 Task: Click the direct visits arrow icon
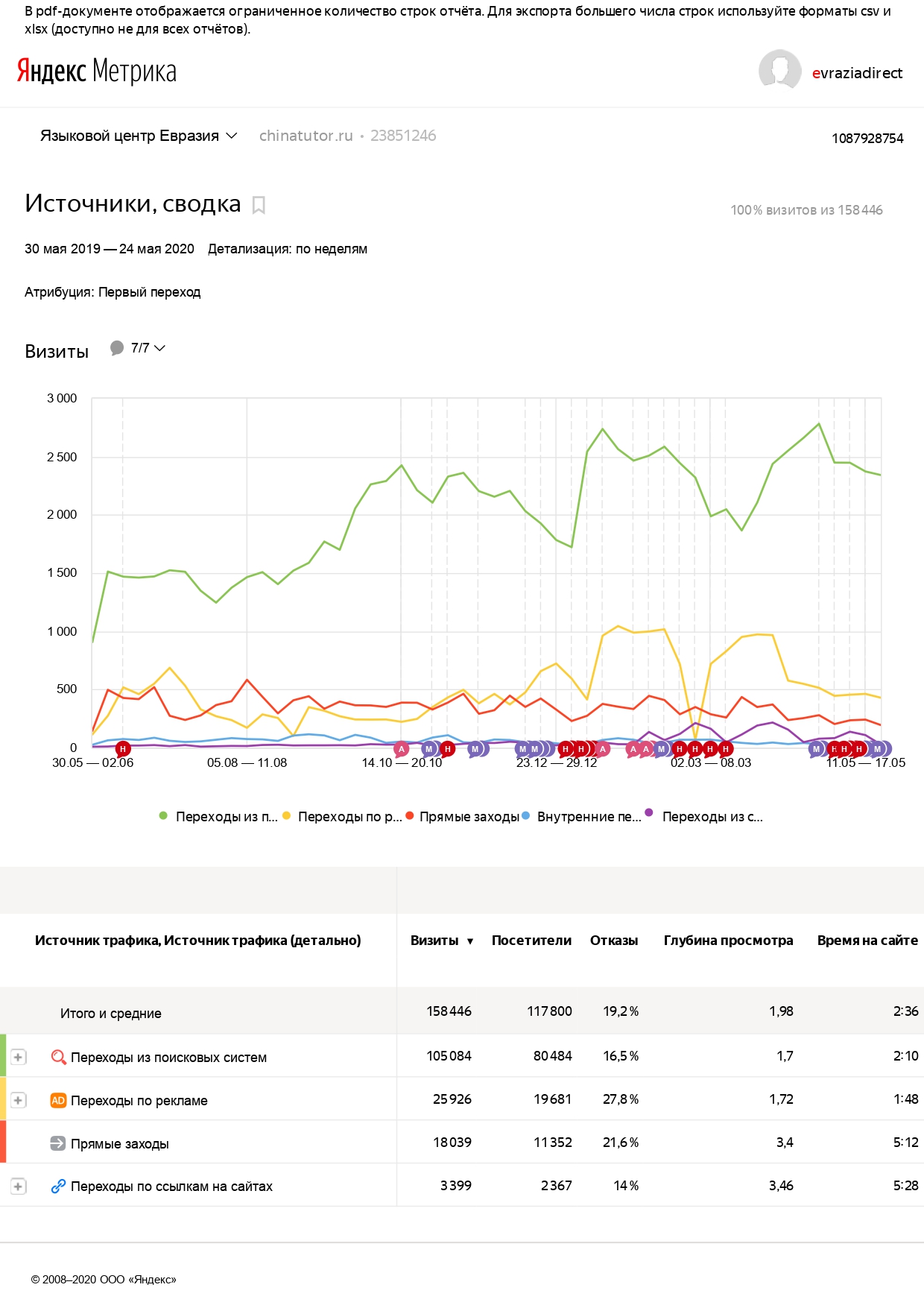(x=58, y=1143)
